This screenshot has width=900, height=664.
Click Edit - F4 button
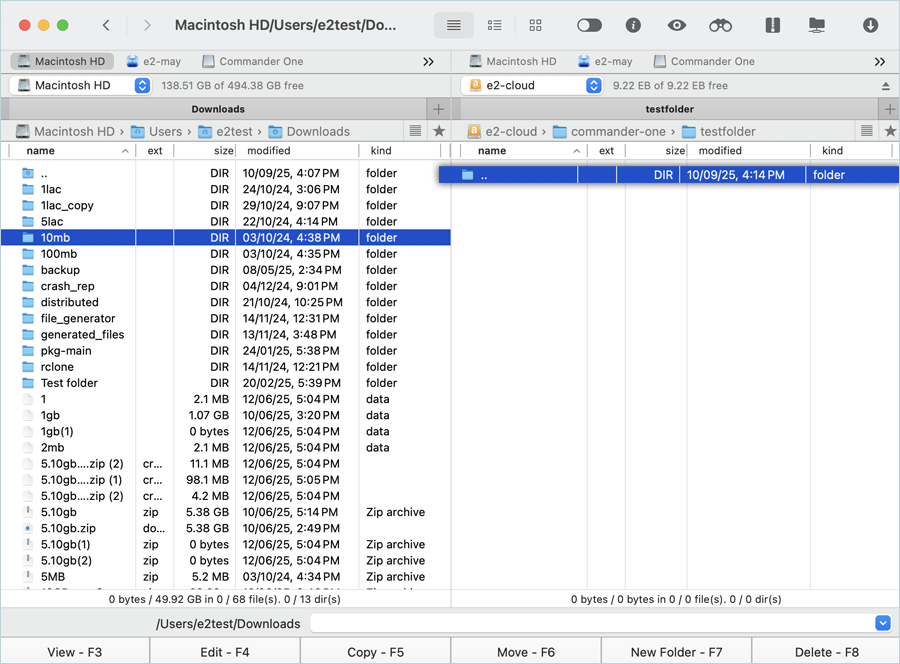225,652
